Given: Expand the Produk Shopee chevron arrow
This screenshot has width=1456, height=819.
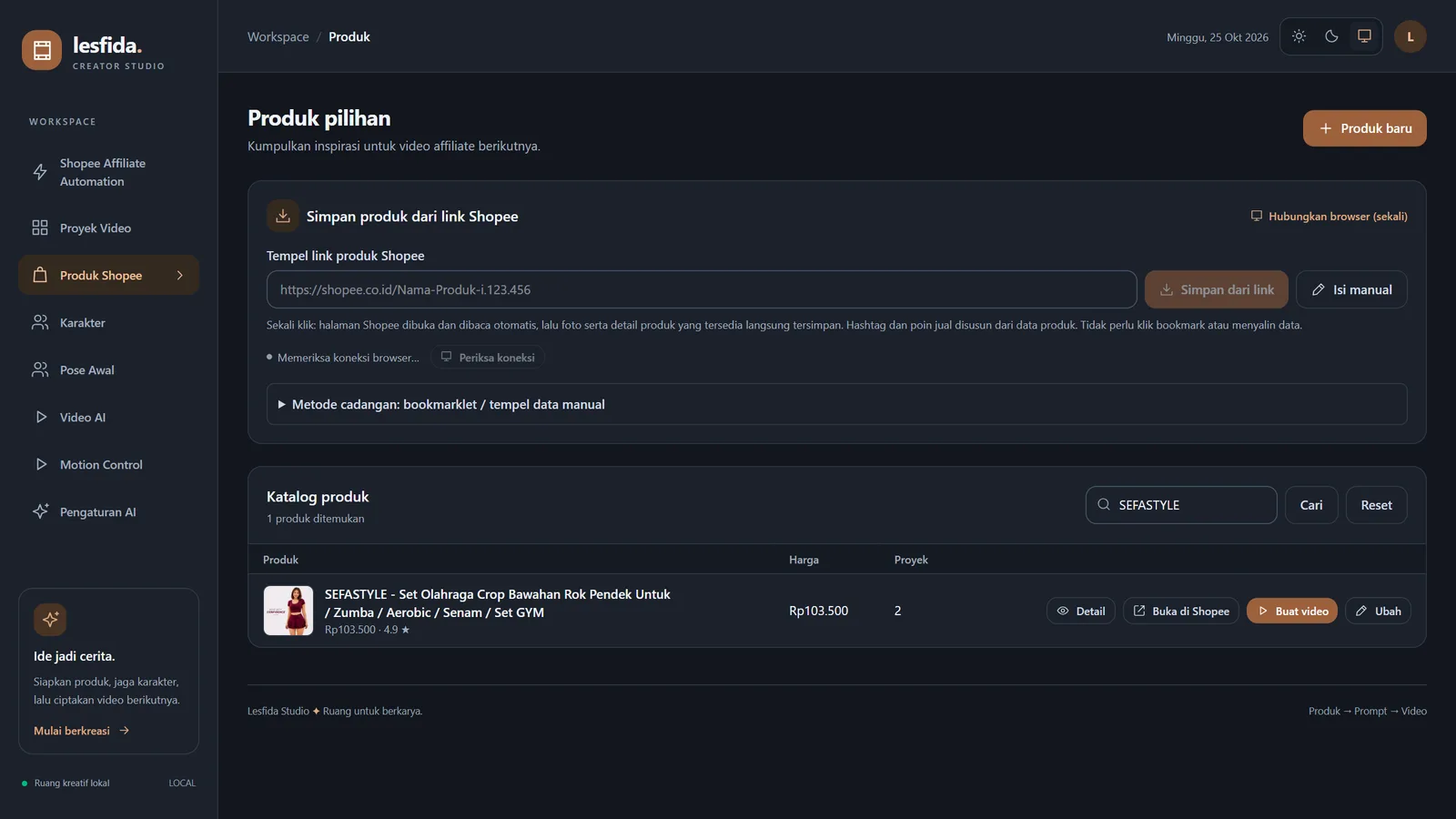Looking at the screenshot, I should pos(179,276).
